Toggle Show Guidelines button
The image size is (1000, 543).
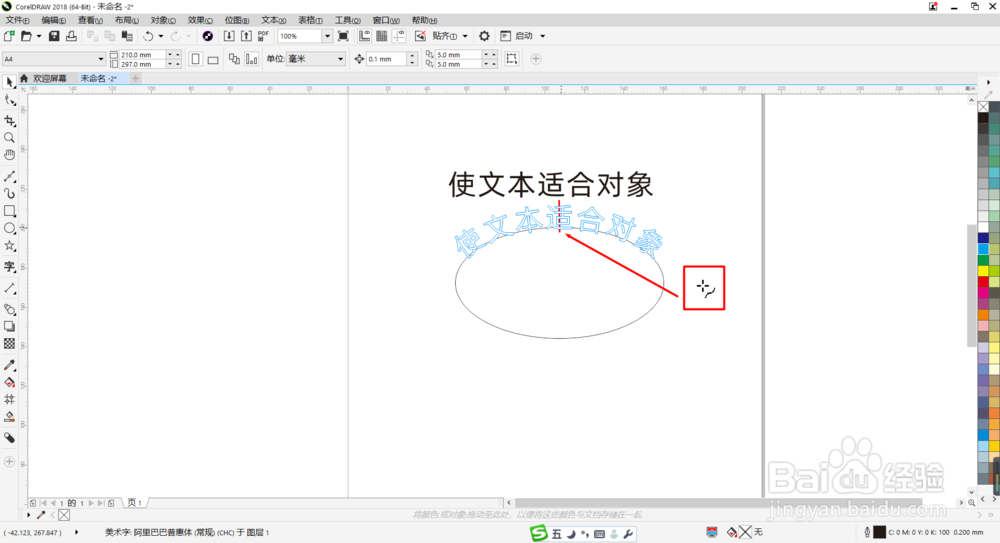click(399, 36)
